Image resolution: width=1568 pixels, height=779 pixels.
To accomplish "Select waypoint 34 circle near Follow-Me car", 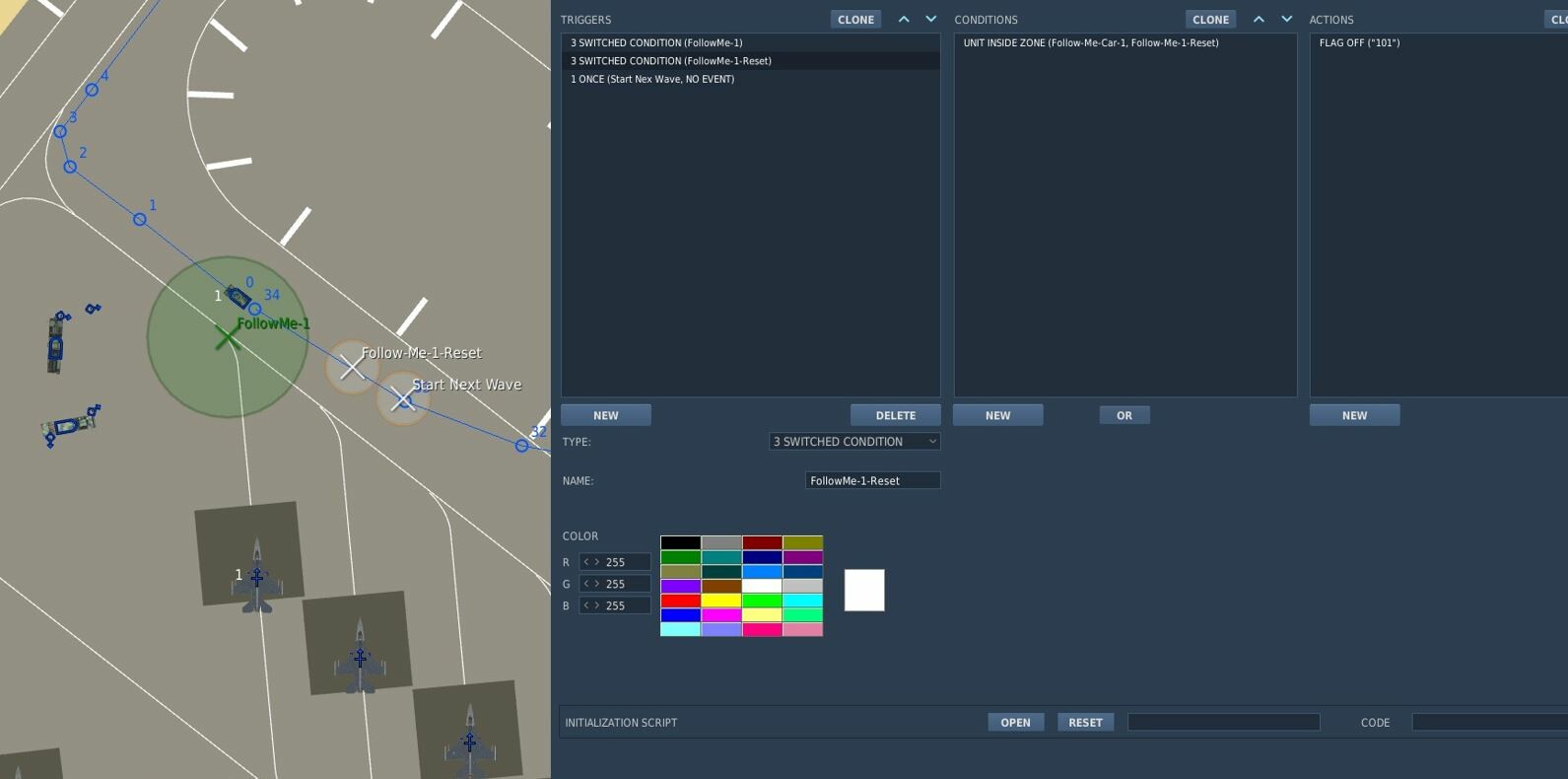I will pos(255,309).
